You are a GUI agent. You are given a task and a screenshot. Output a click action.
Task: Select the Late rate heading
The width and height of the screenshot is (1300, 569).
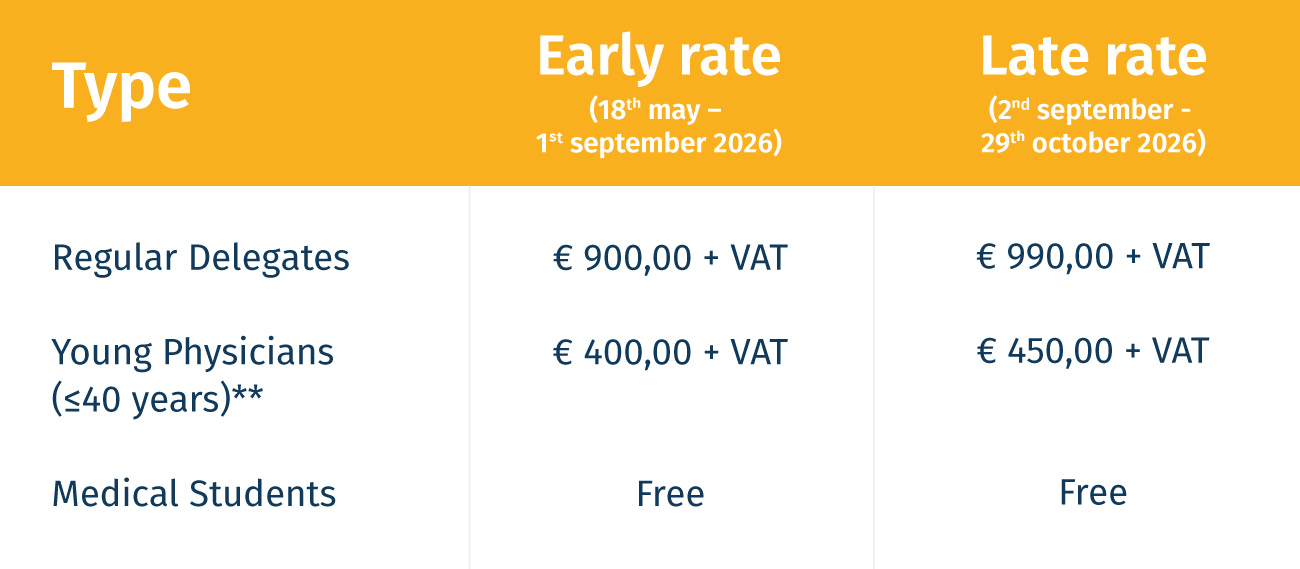point(1093,56)
